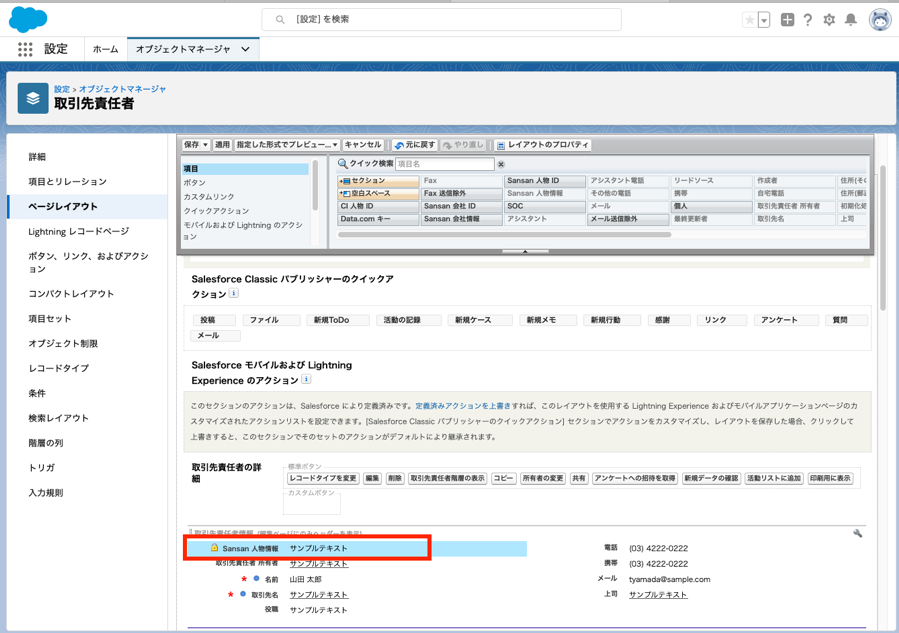Click the lock icon beside Sansan 人物情報
Screen dimensions: 899x633
pos(214,548)
